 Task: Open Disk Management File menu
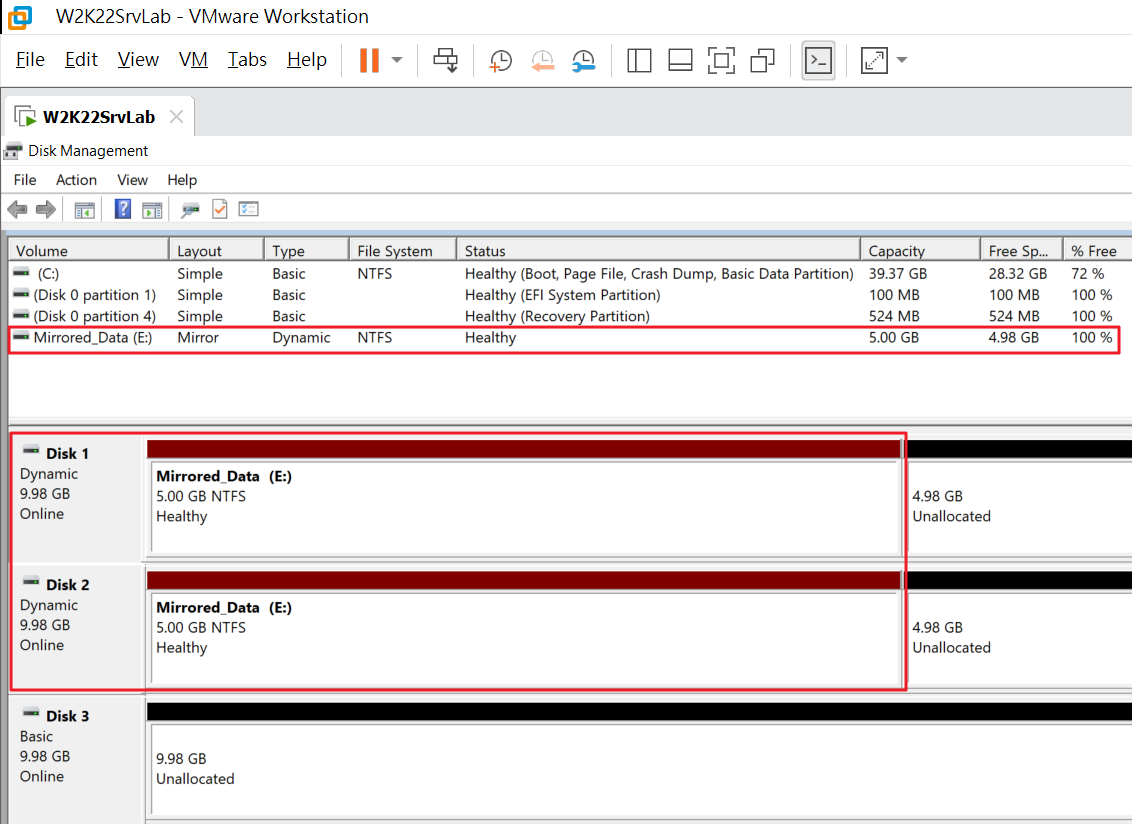25,180
